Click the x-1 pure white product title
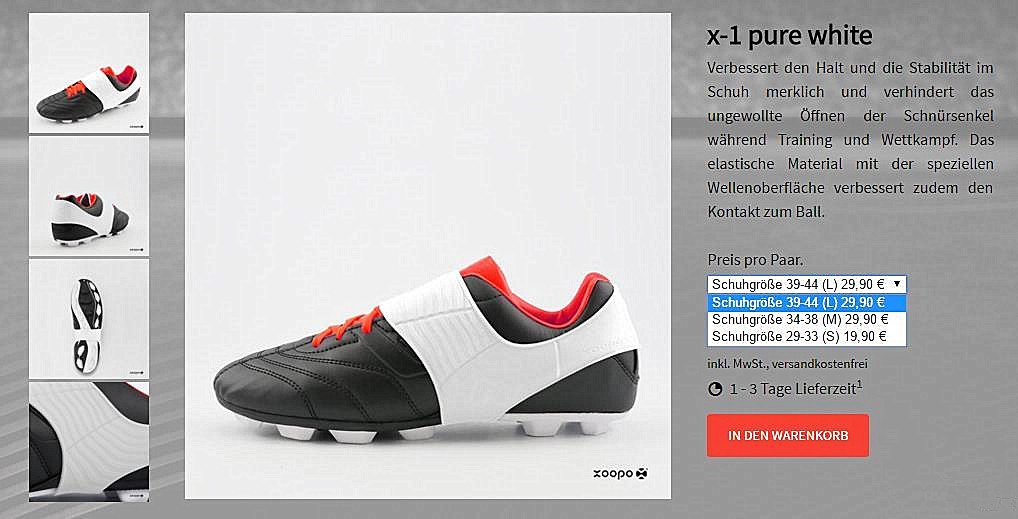This screenshot has height=519, width=1018. (x=789, y=35)
